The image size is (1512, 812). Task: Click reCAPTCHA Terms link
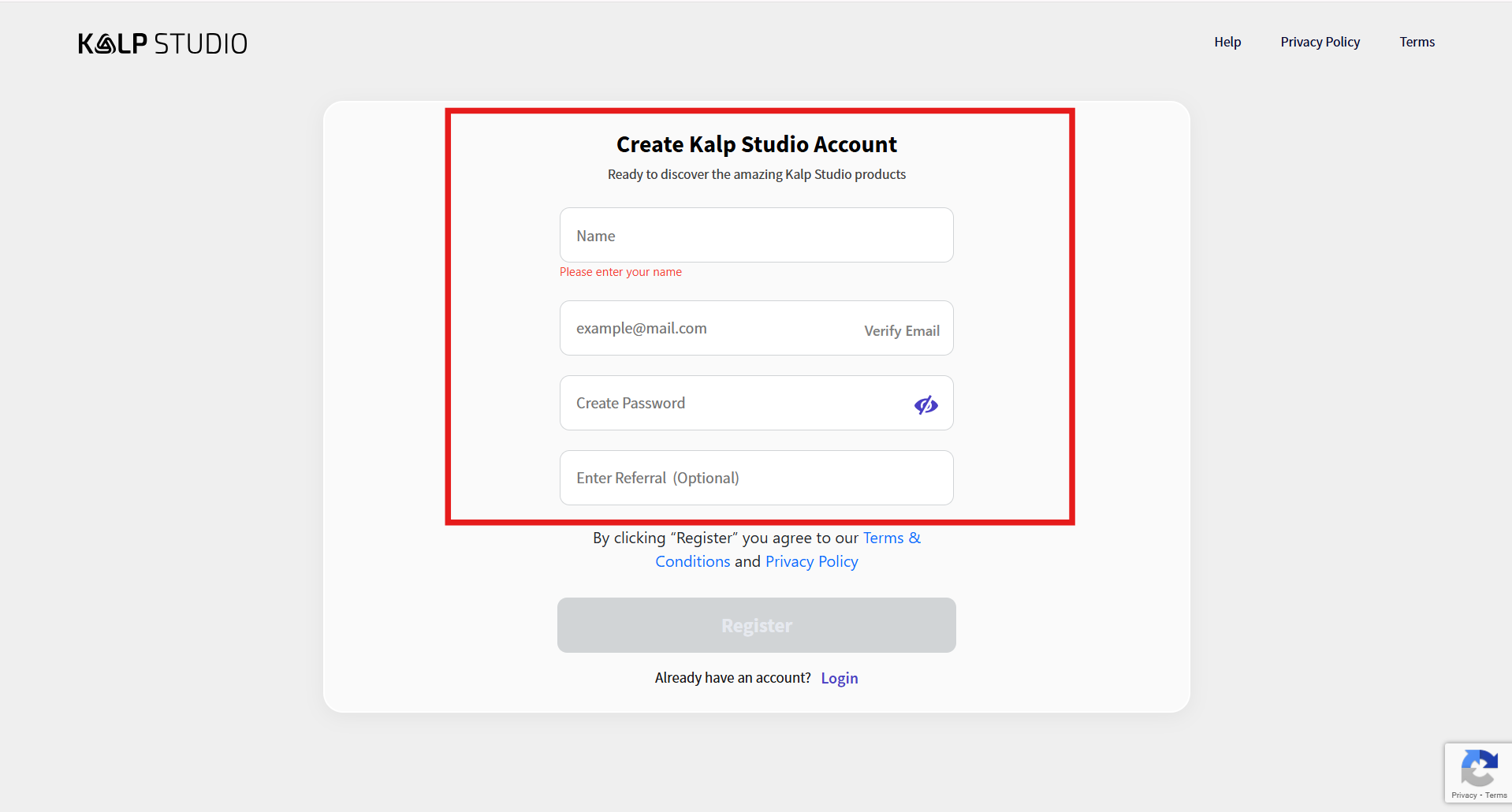(1496, 795)
